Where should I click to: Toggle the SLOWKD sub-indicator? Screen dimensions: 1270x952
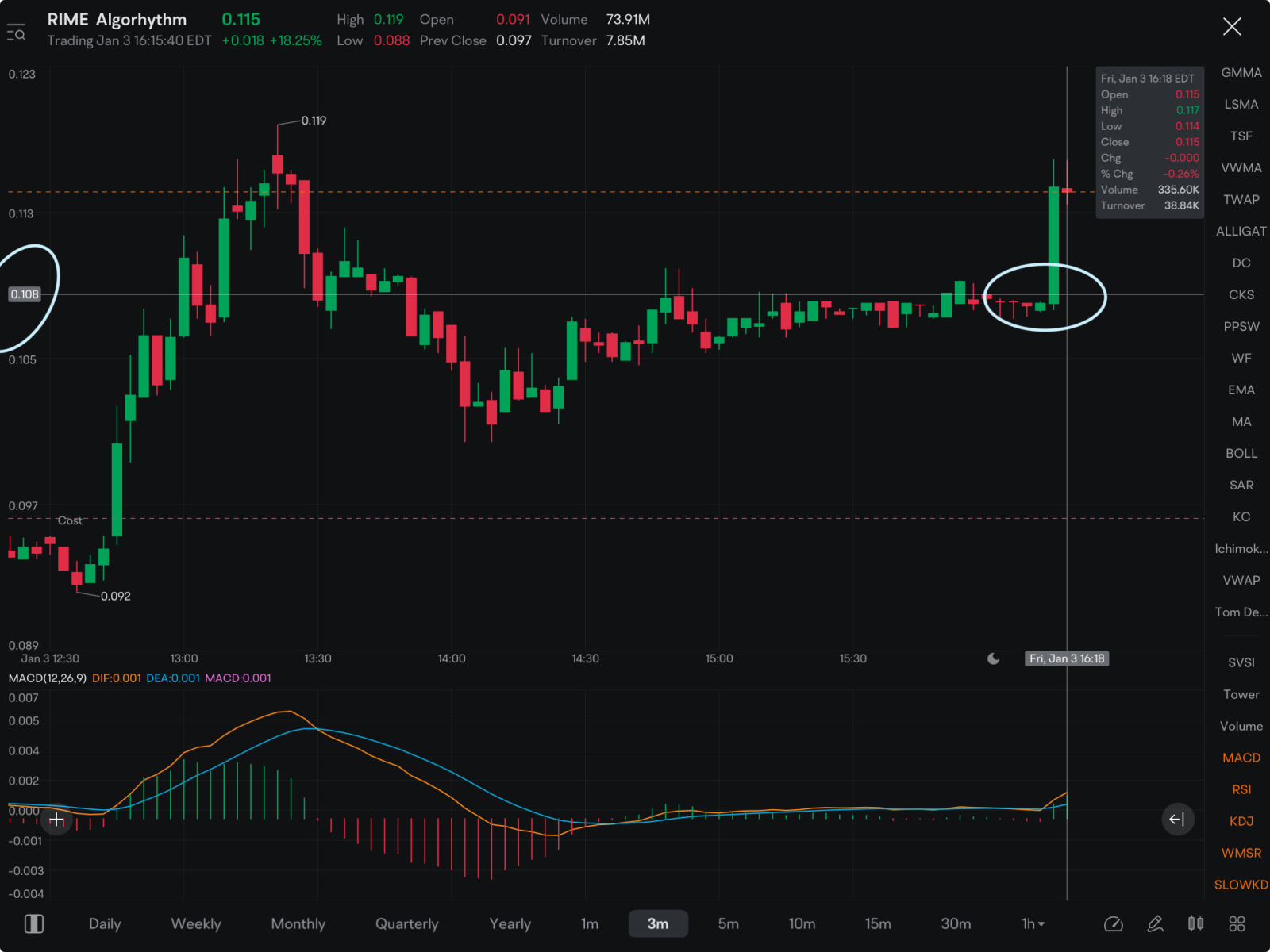point(1241,885)
